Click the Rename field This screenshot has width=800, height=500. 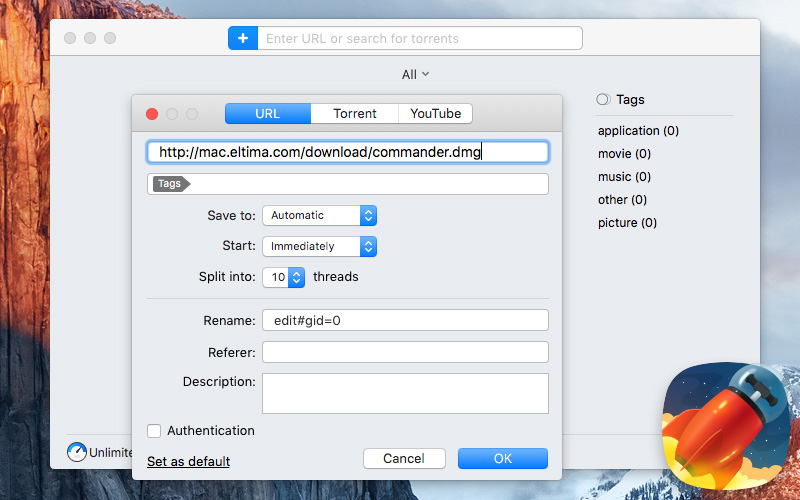point(405,320)
